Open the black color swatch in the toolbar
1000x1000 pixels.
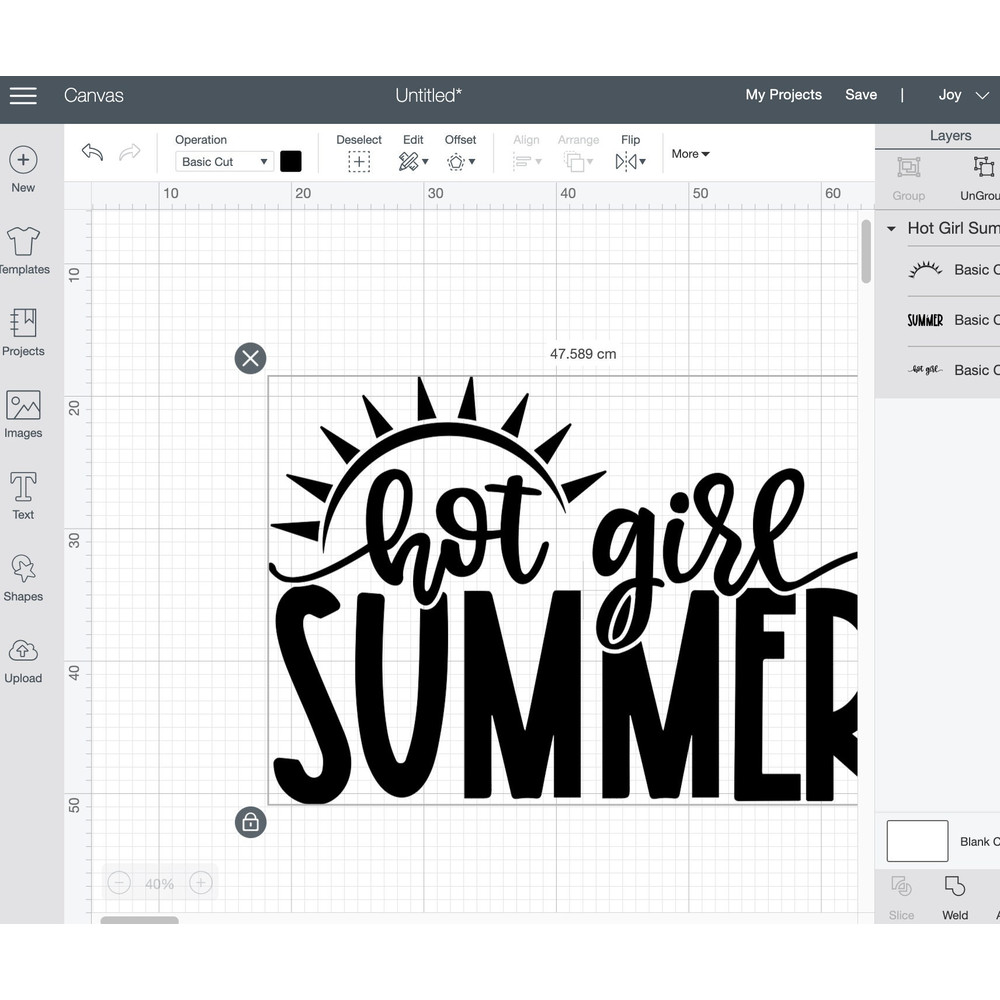tap(291, 161)
